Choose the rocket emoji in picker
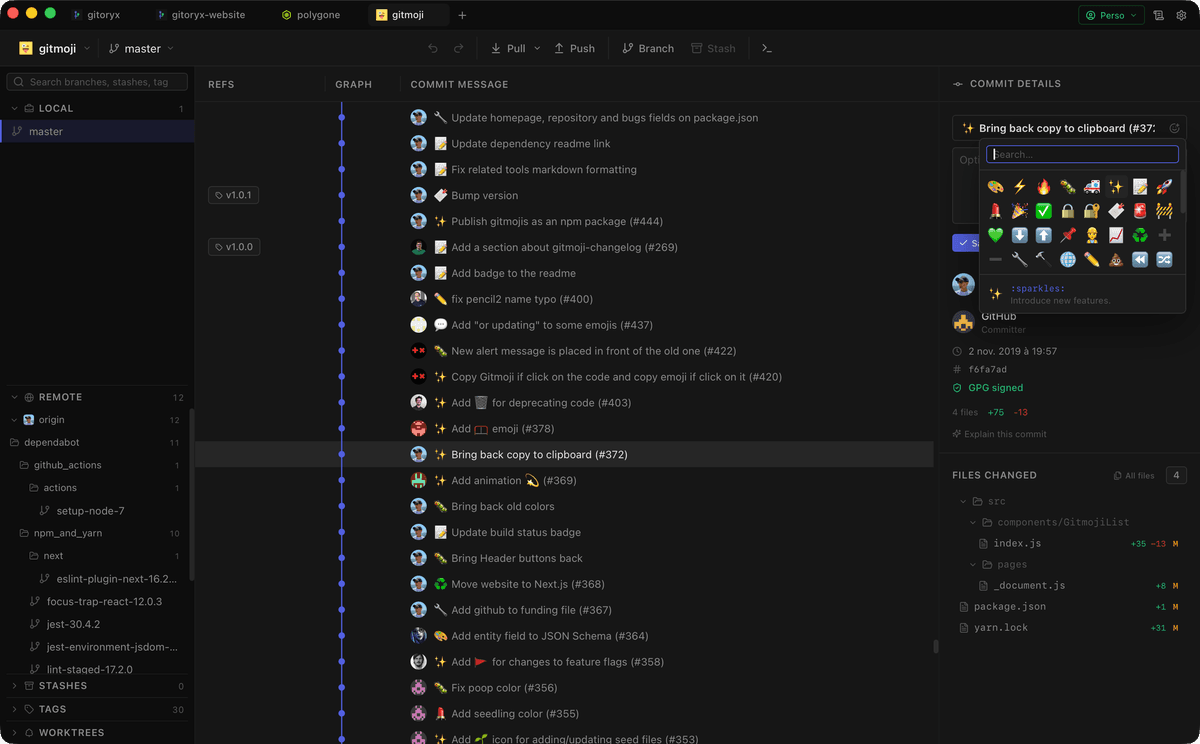The height and width of the screenshot is (744, 1200). tap(1164, 187)
